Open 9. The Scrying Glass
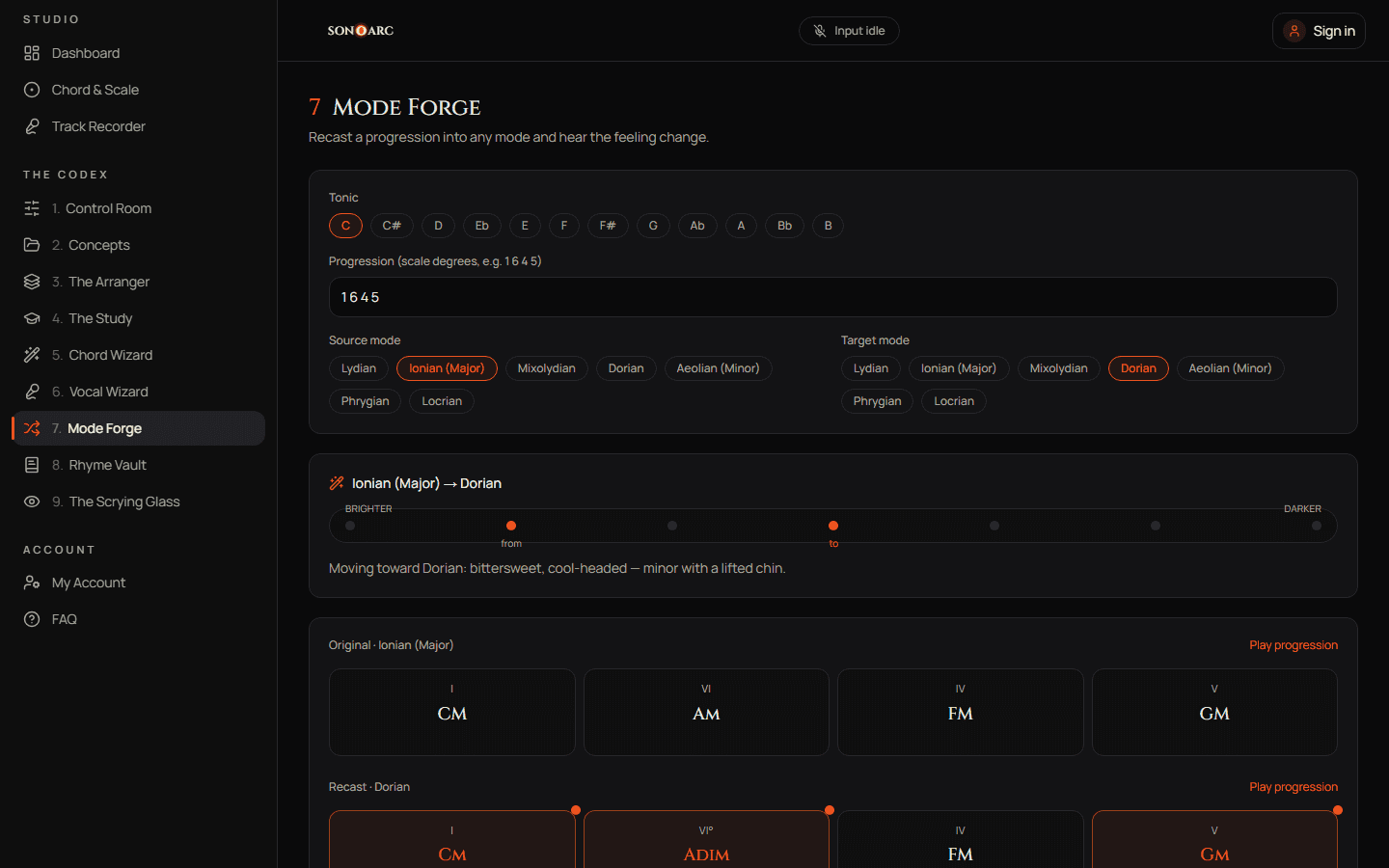Viewport: 1389px width, 868px height. (x=138, y=502)
